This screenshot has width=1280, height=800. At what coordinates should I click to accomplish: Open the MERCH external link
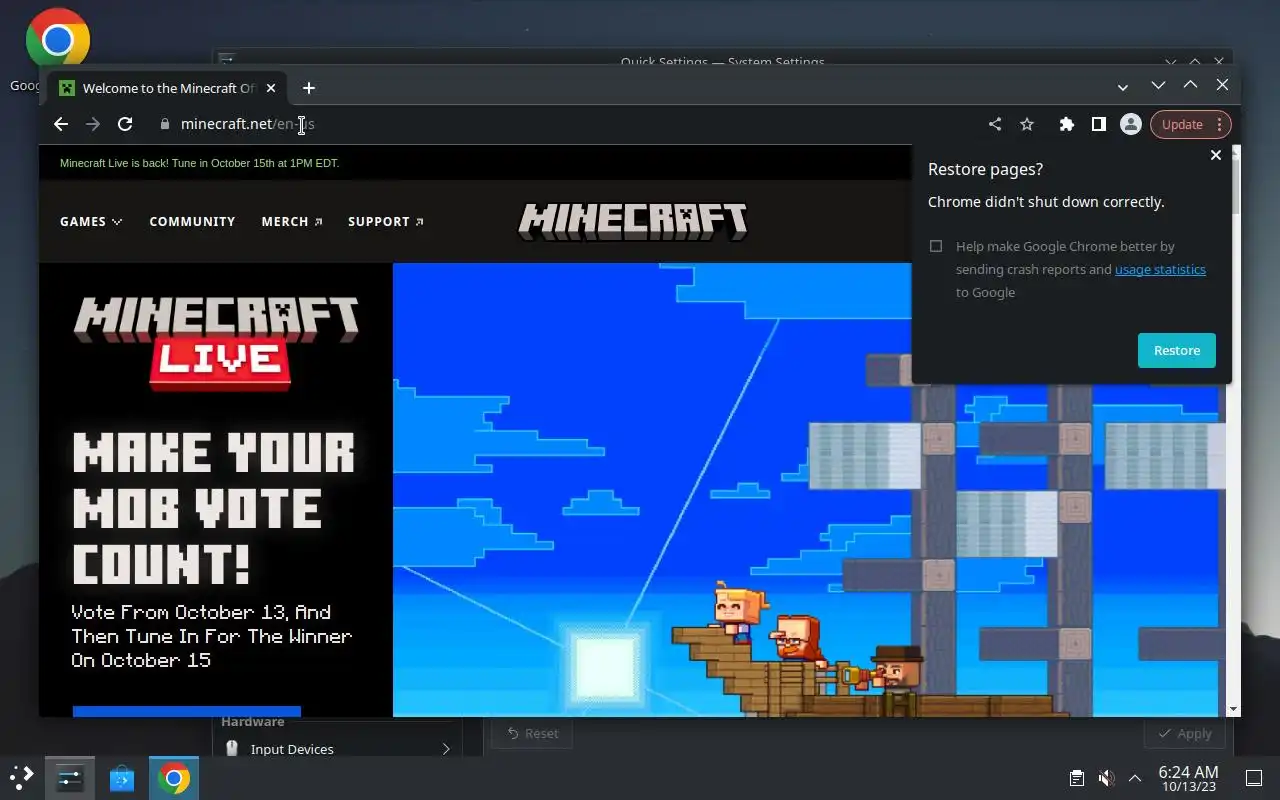pos(292,221)
